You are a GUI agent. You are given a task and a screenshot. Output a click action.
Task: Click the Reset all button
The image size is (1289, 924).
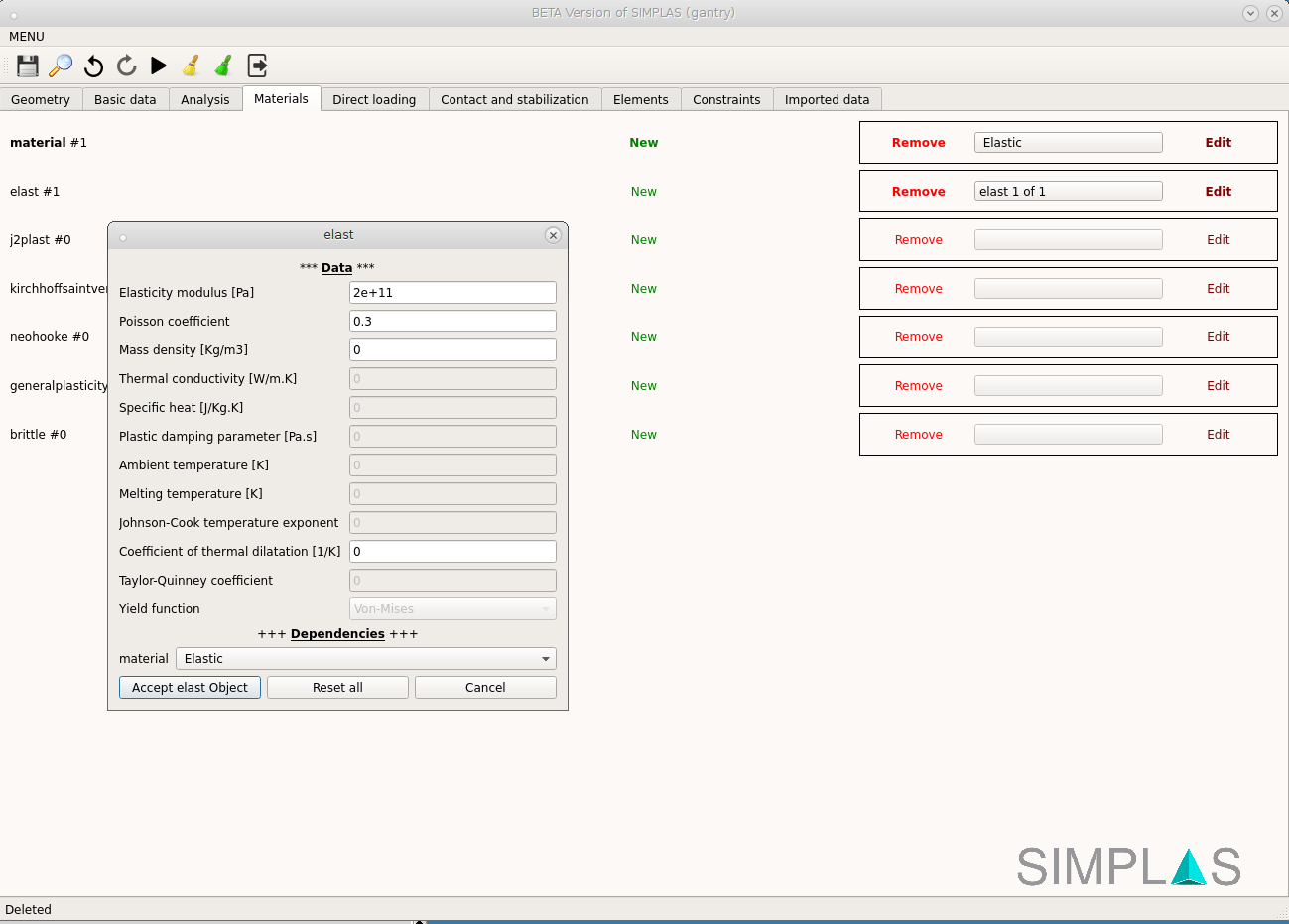point(337,688)
